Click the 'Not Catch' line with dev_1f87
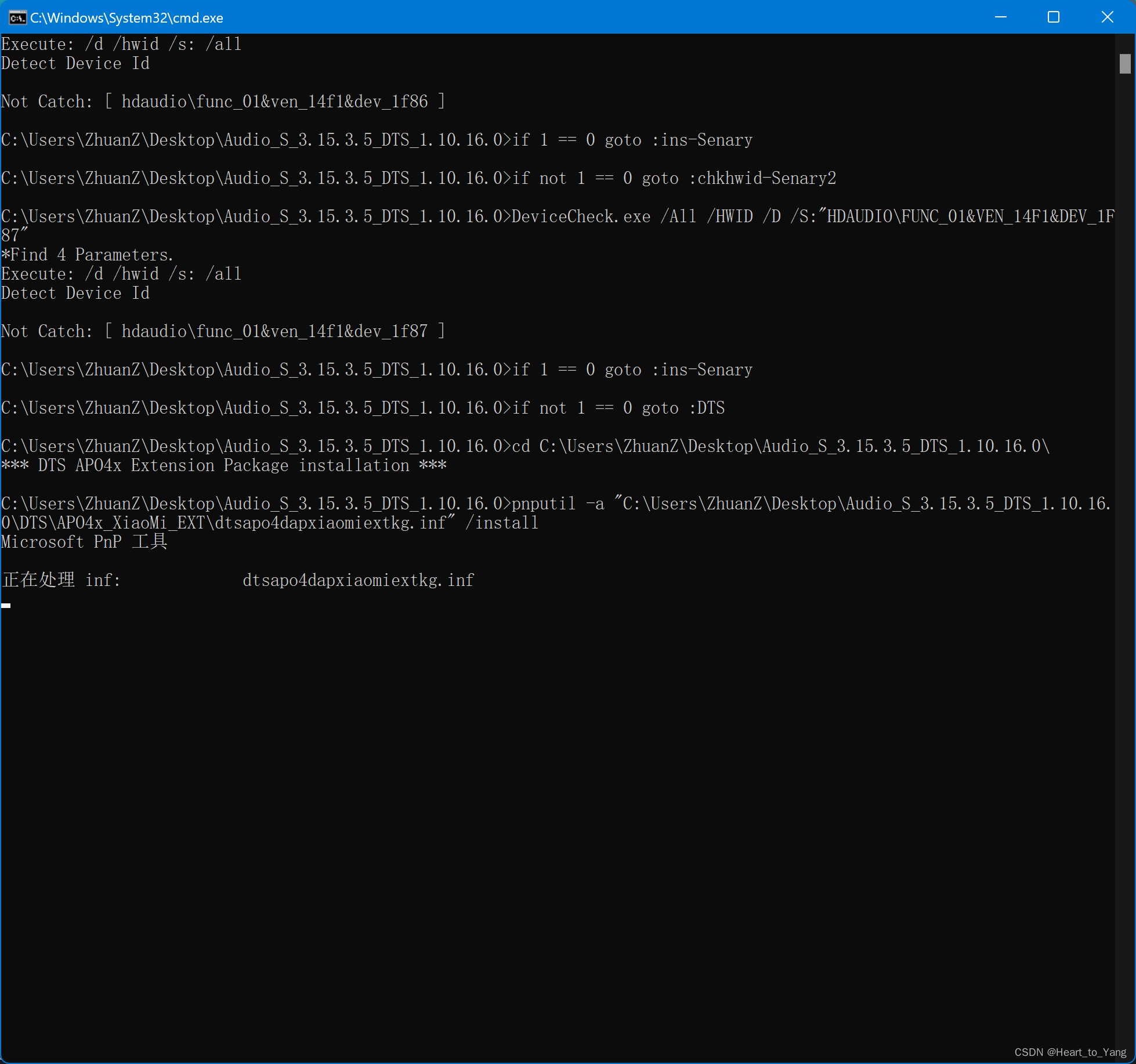1136x1064 pixels. 223,331
